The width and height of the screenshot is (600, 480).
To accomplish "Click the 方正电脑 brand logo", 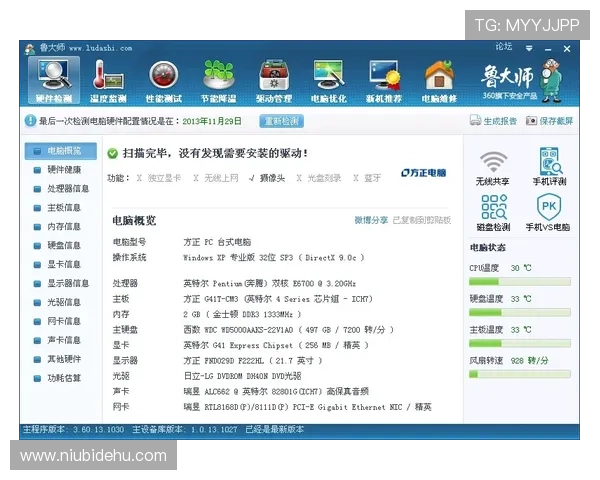I will tap(424, 173).
